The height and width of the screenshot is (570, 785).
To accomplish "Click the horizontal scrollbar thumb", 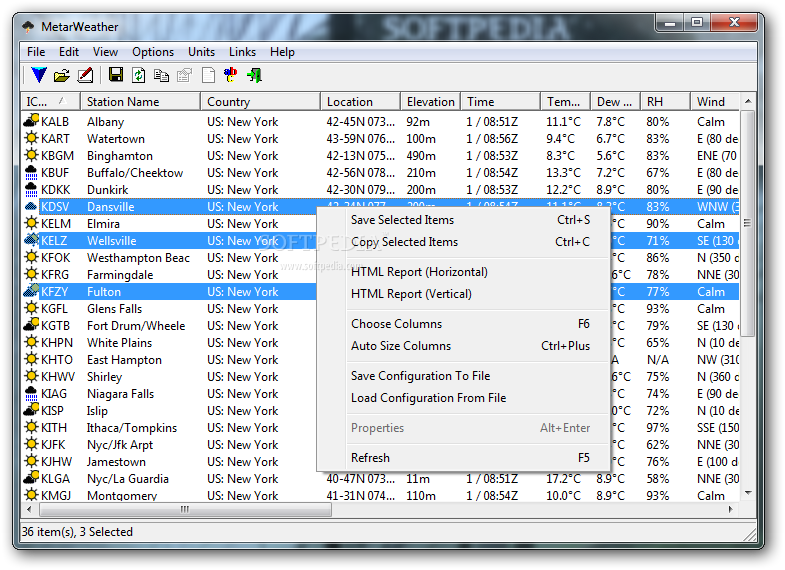I will pyautogui.click(x=185, y=509).
